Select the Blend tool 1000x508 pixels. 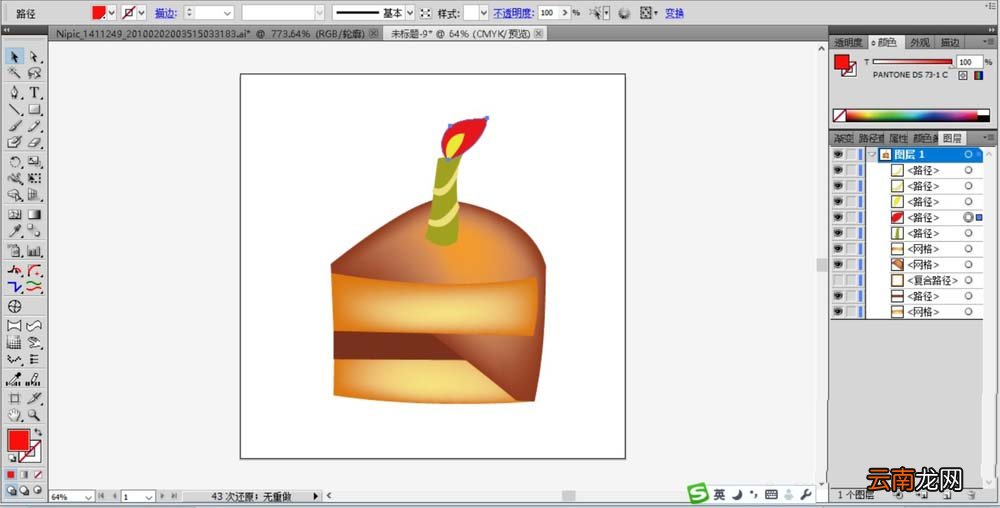34,231
